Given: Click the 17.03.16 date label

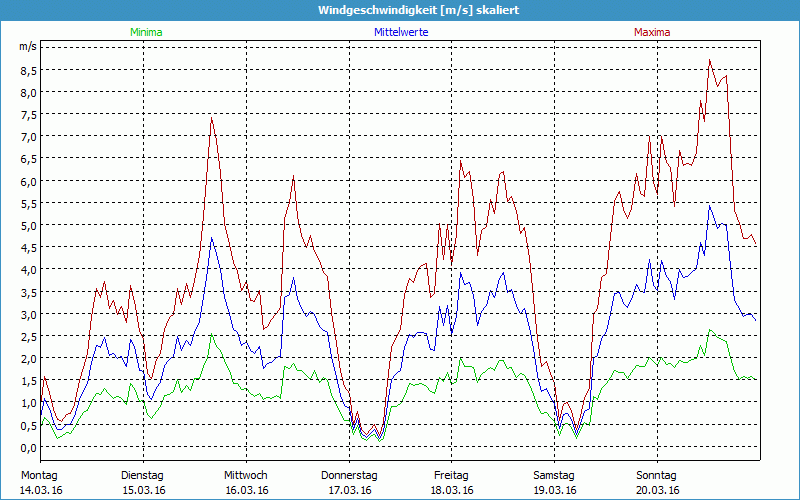Looking at the screenshot, I should pos(350,490).
